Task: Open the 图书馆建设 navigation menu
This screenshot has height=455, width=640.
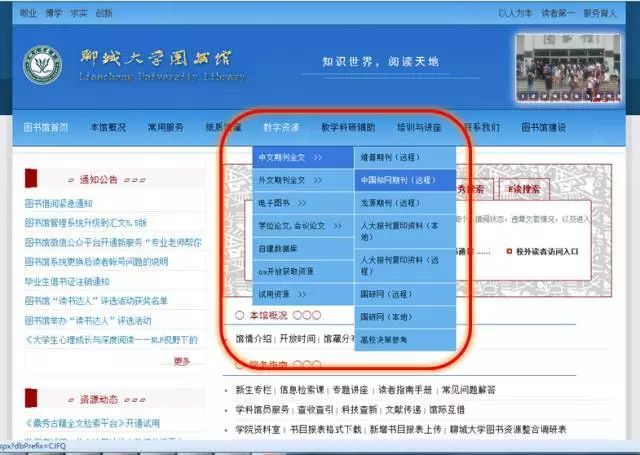Action: click(544, 127)
